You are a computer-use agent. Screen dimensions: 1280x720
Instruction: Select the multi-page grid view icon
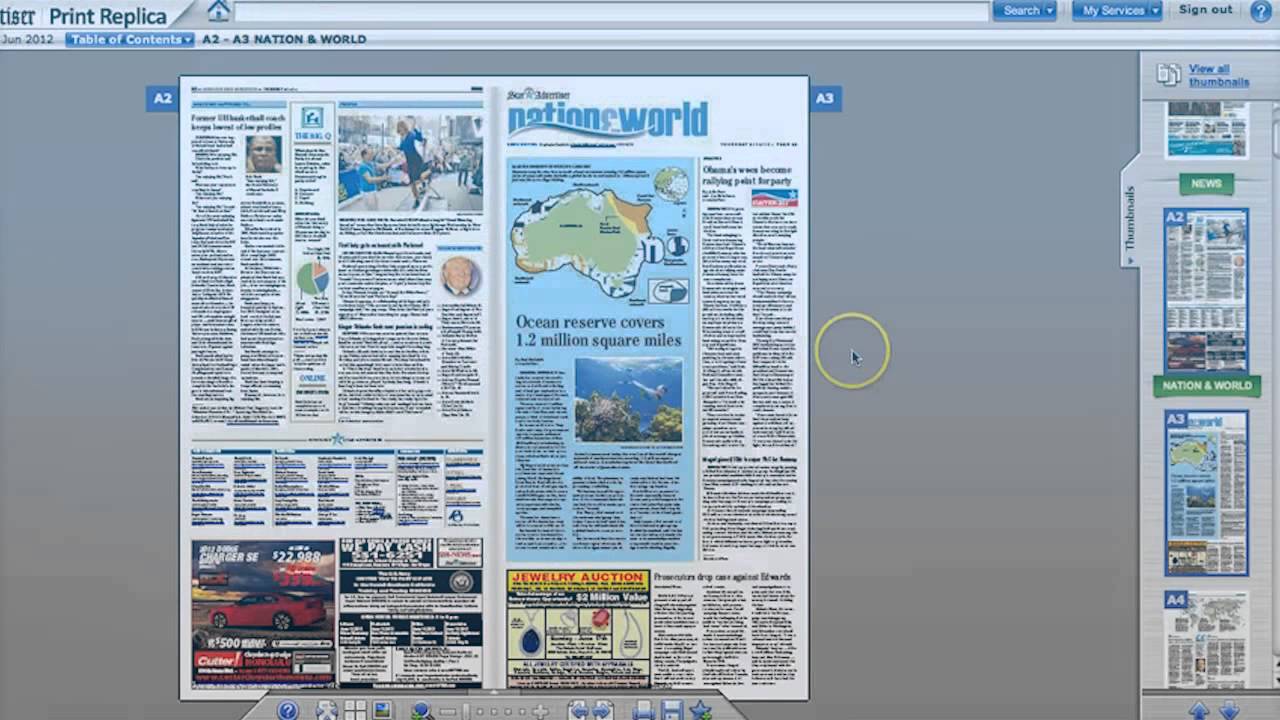click(x=354, y=710)
